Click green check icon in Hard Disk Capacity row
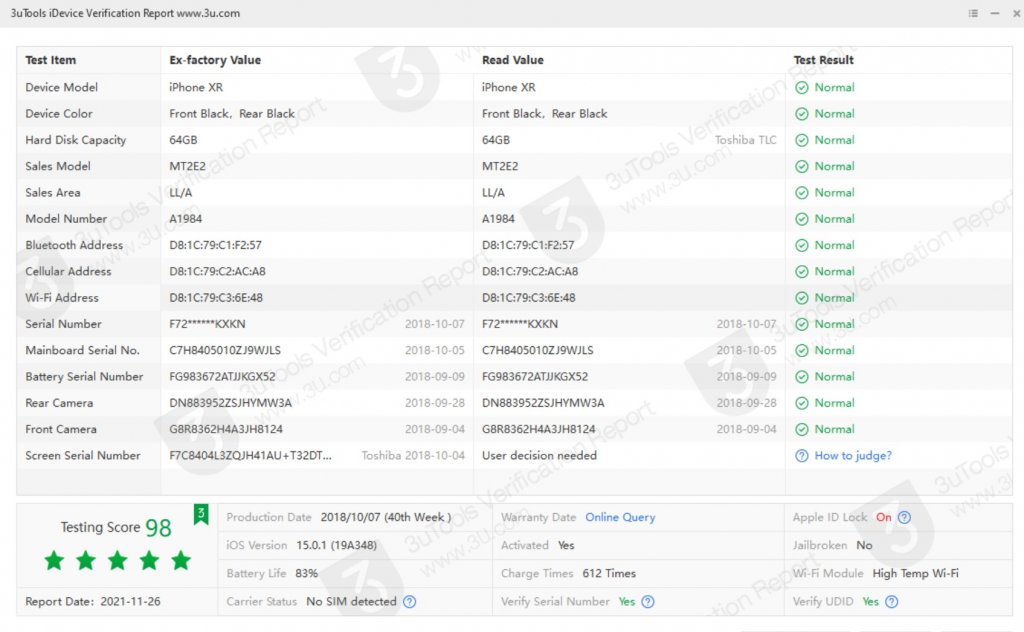Image resolution: width=1024 pixels, height=632 pixels. 801,140
